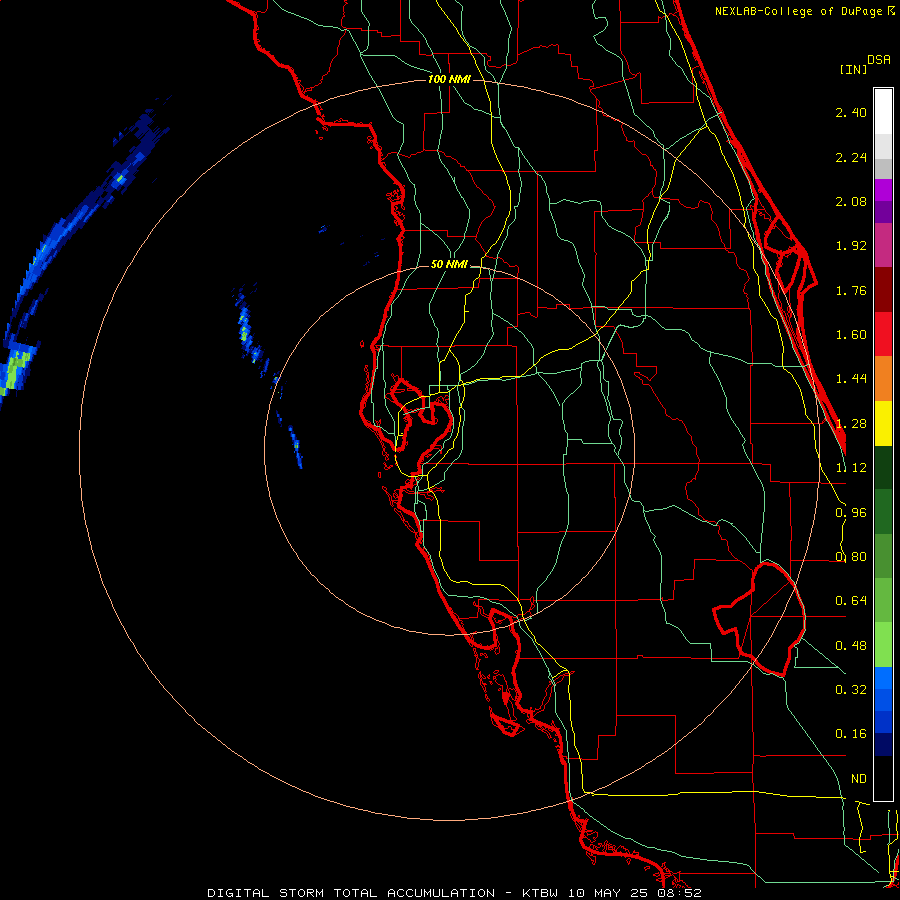Select the 2.24 legend value
The width and height of the screenshot is (900, 900).
tap(851, 157)
